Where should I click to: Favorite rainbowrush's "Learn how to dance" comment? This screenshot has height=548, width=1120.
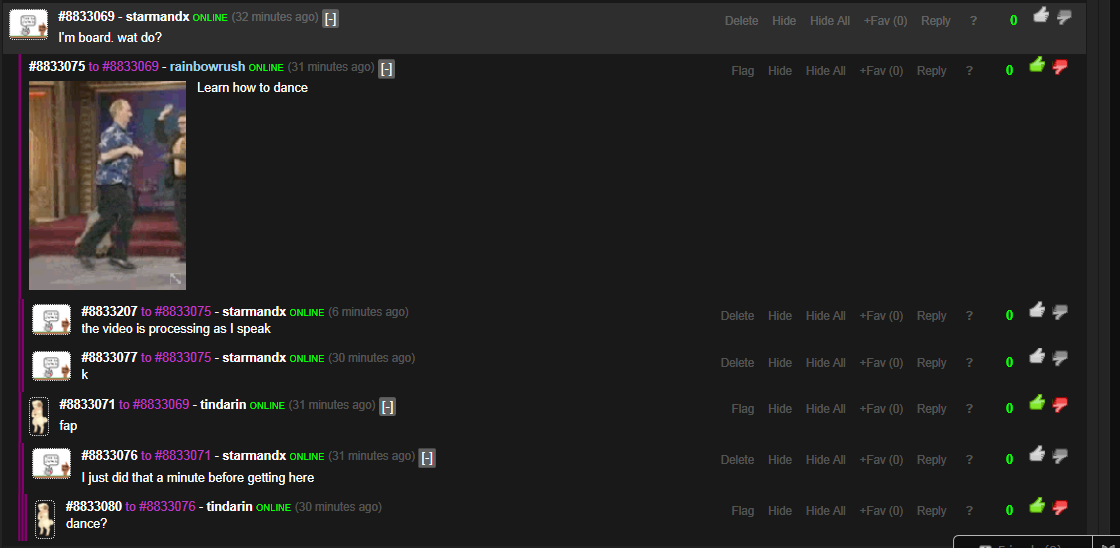(881, 71)
